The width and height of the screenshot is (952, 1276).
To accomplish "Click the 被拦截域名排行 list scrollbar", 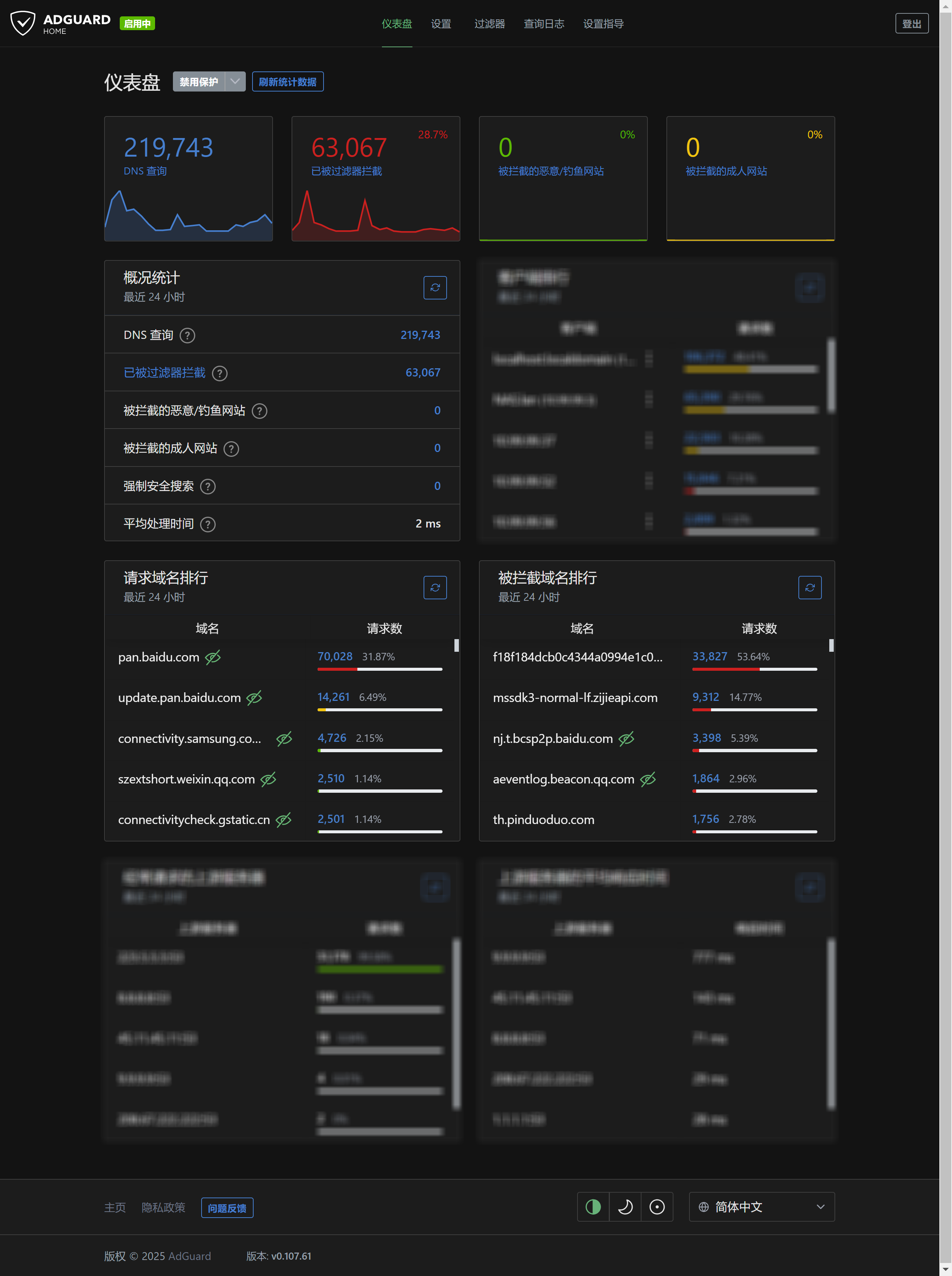I will [x=831, y=645].
